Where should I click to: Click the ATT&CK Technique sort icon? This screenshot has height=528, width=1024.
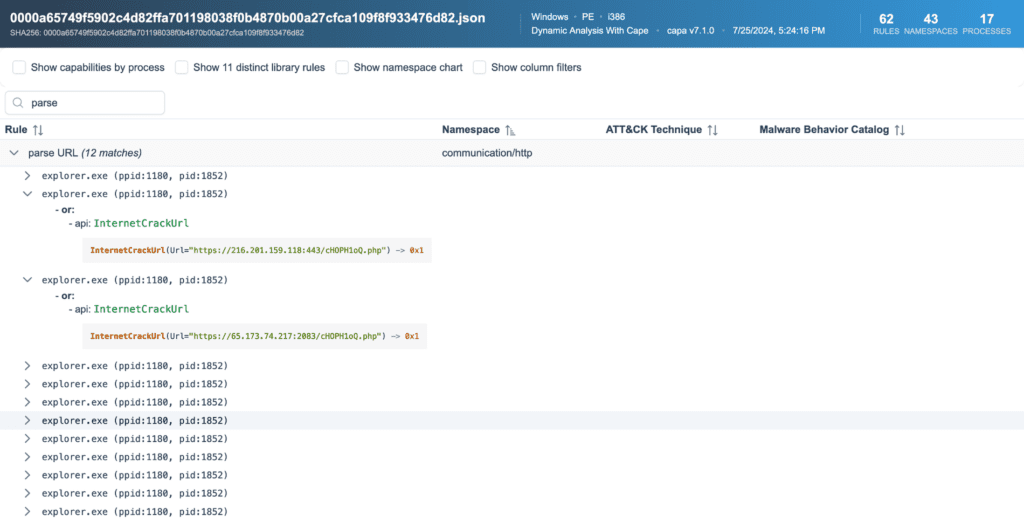[713, 130]
